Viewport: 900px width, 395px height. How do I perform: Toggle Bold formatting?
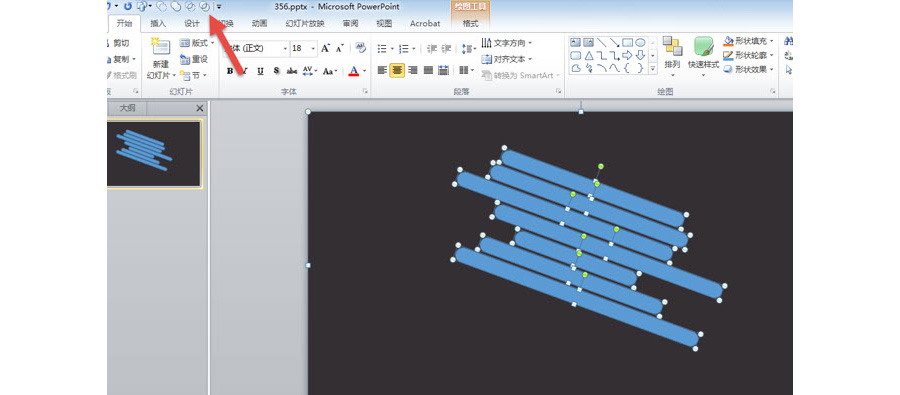[x=230, y=71]
